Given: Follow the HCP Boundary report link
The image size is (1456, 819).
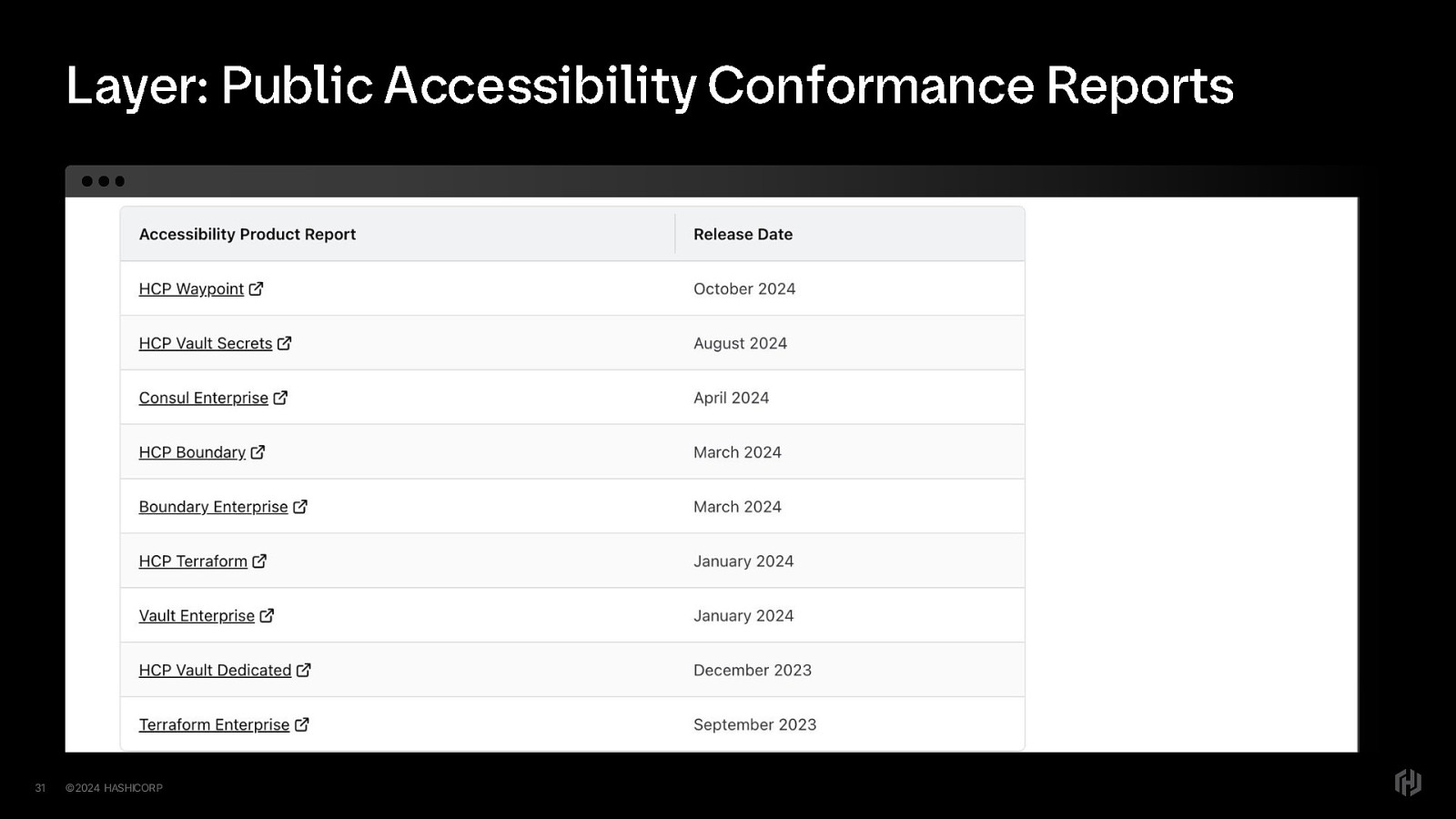Looking at the screenshot, I should pyautogui.click(x=192, y=453).
